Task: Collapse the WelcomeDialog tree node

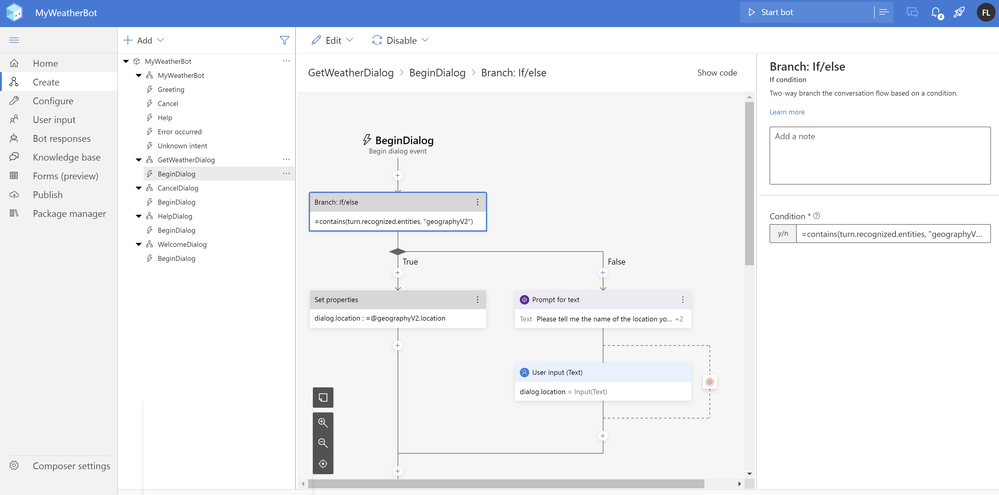Action: point(138,244)
